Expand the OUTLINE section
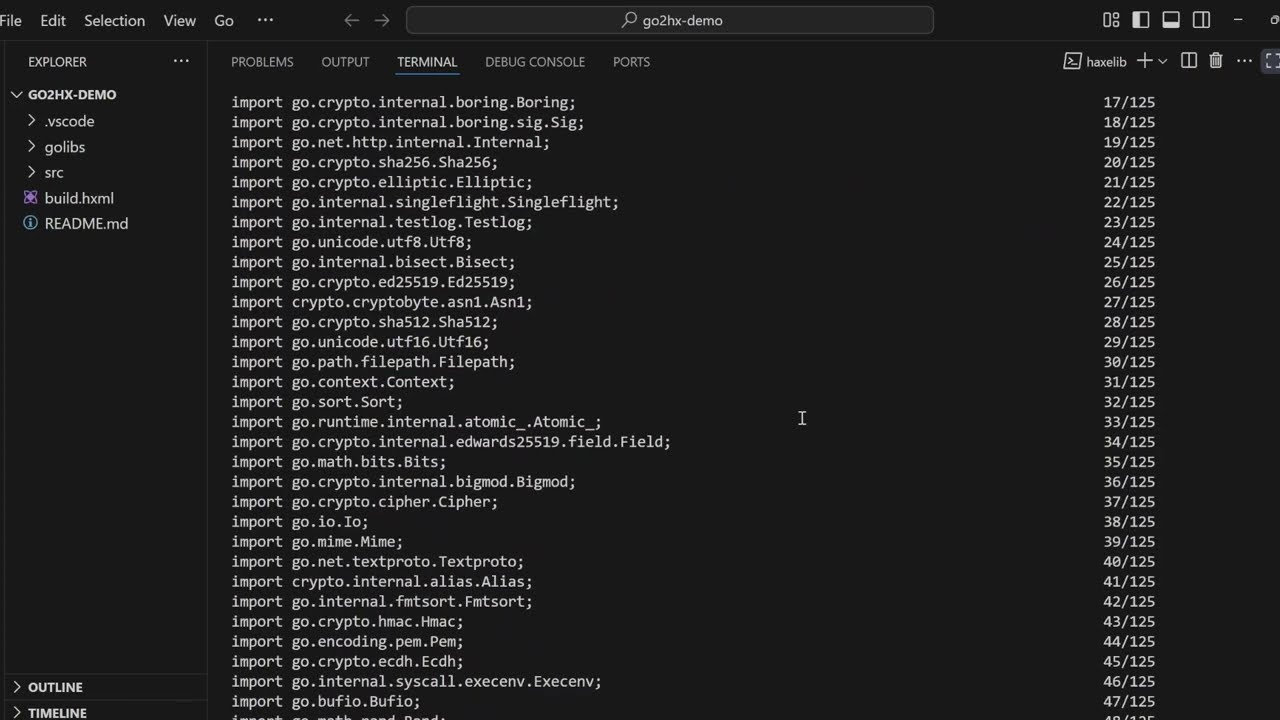1280x720 pixels. pos(55,687)
